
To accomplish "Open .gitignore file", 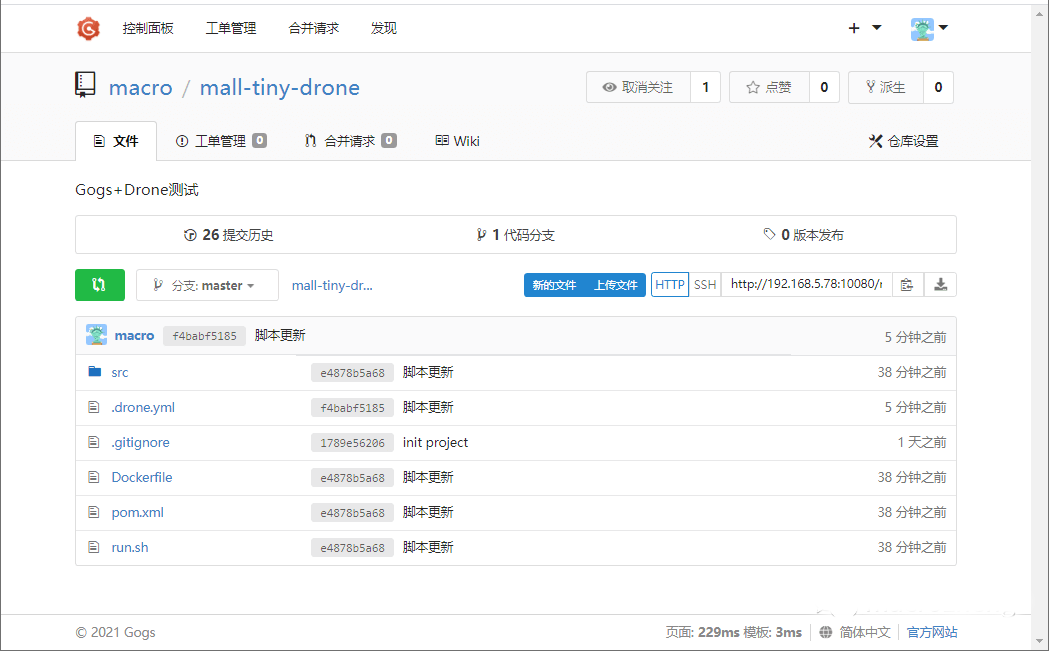I will pyautogui.click(x=140, y=442).
